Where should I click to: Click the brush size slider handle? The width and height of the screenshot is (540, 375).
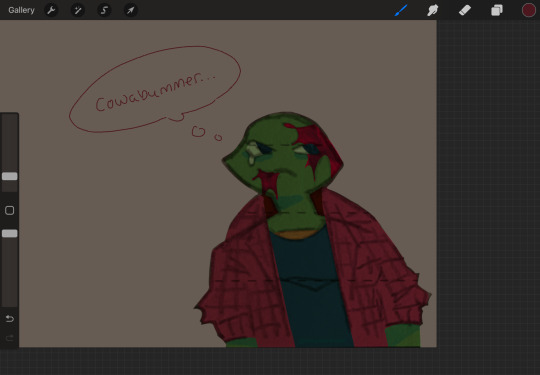[x=10, y=176]
